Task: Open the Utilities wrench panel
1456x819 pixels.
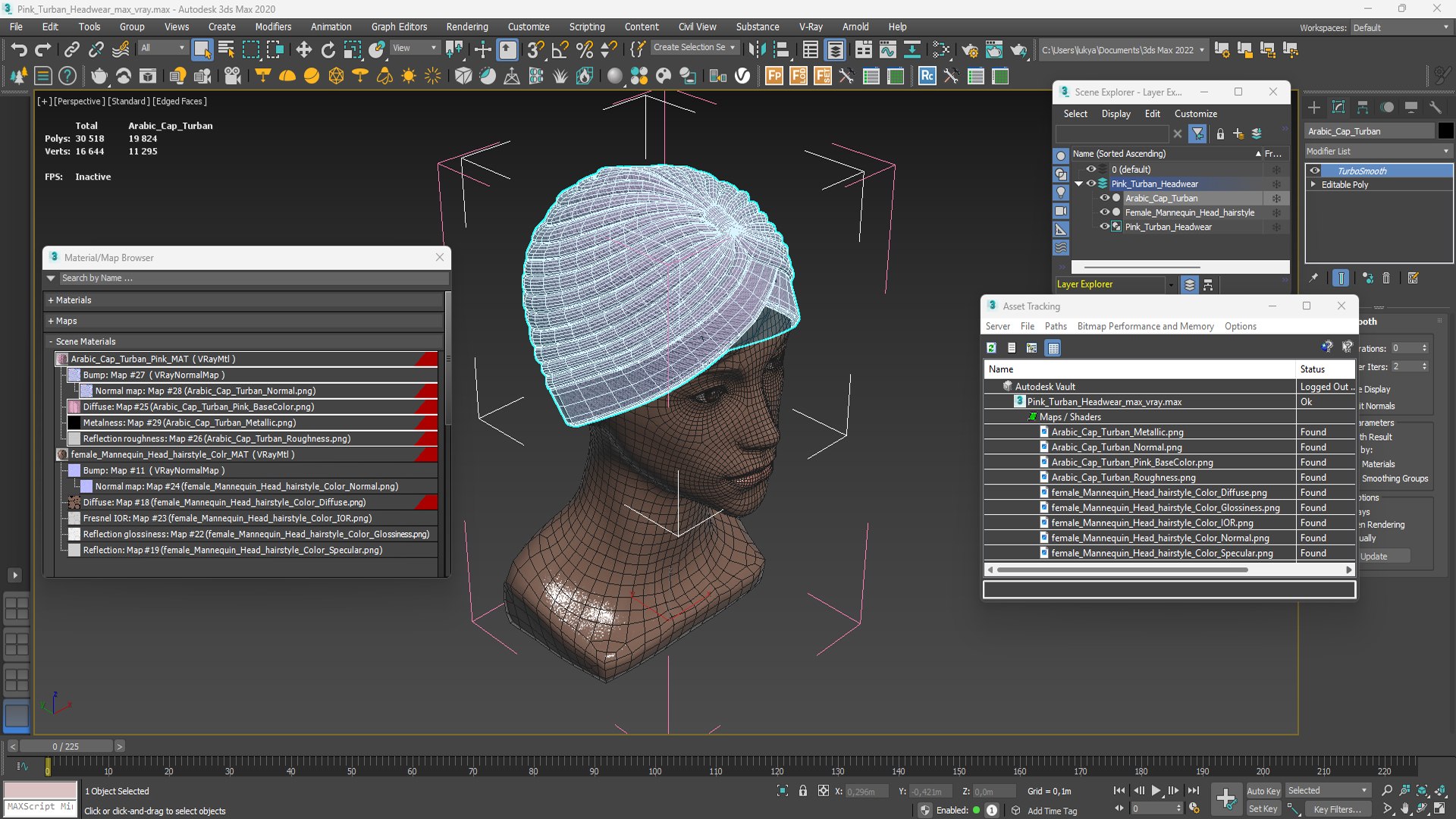Action: 1435,107
